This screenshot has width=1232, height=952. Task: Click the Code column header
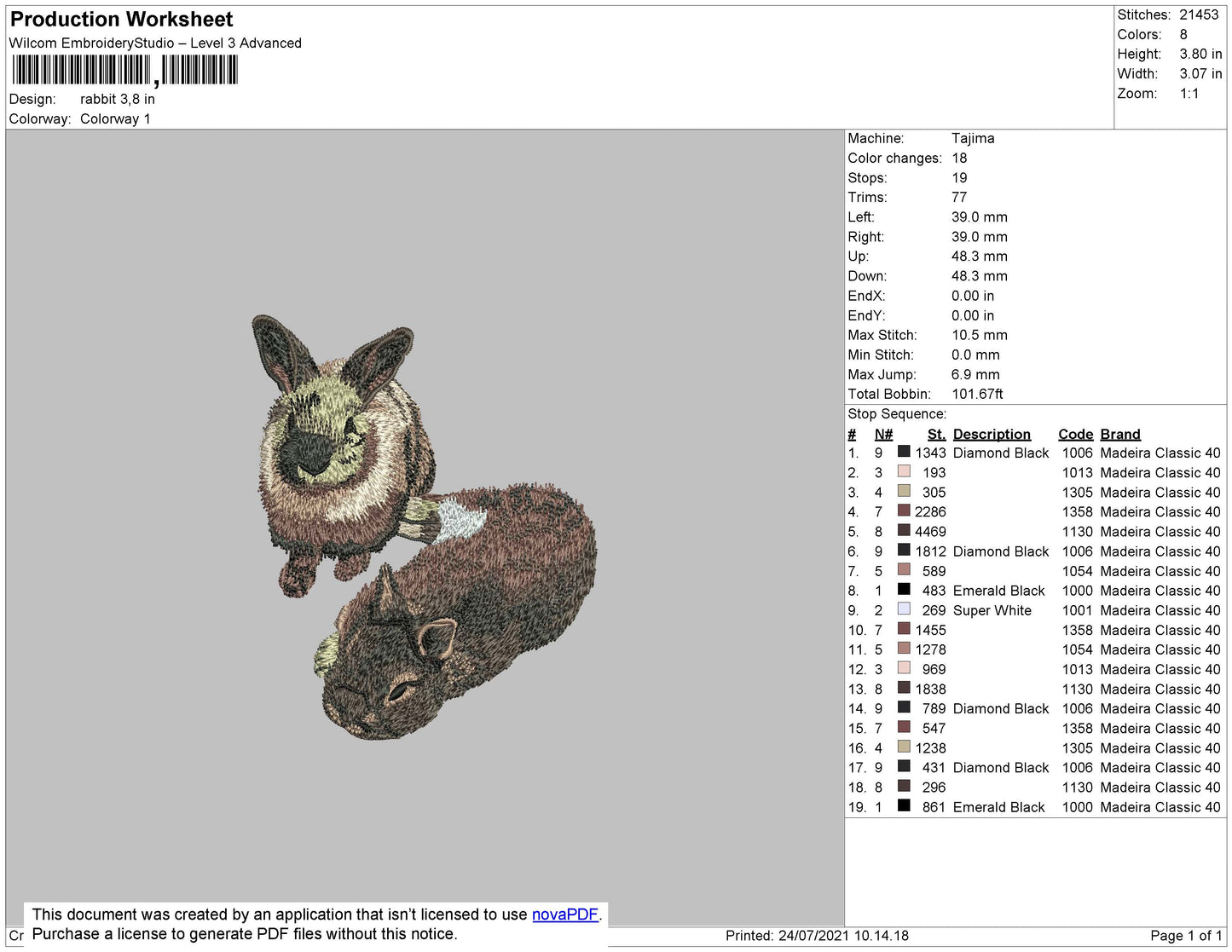[x=1075, y=434]
